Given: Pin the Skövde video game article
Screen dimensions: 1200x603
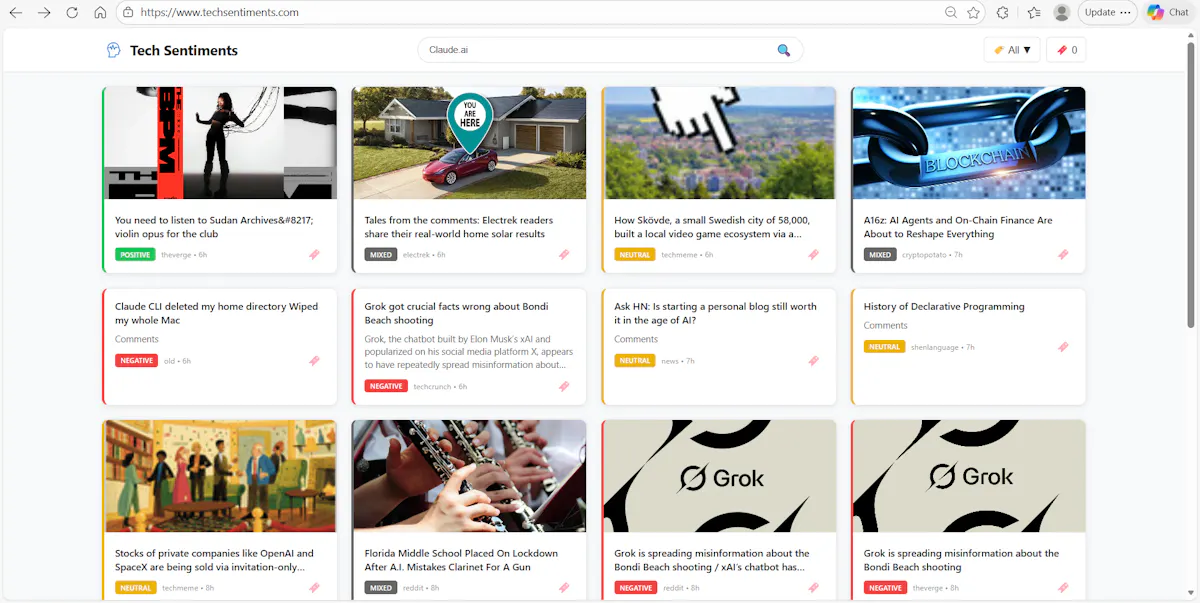Looking at the screenshot, I should click(x=813, y=255).
